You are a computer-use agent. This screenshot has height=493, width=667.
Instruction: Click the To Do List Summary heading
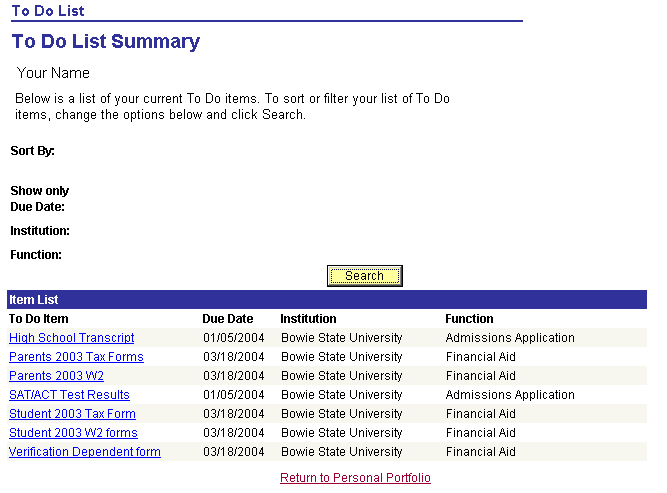106,42
